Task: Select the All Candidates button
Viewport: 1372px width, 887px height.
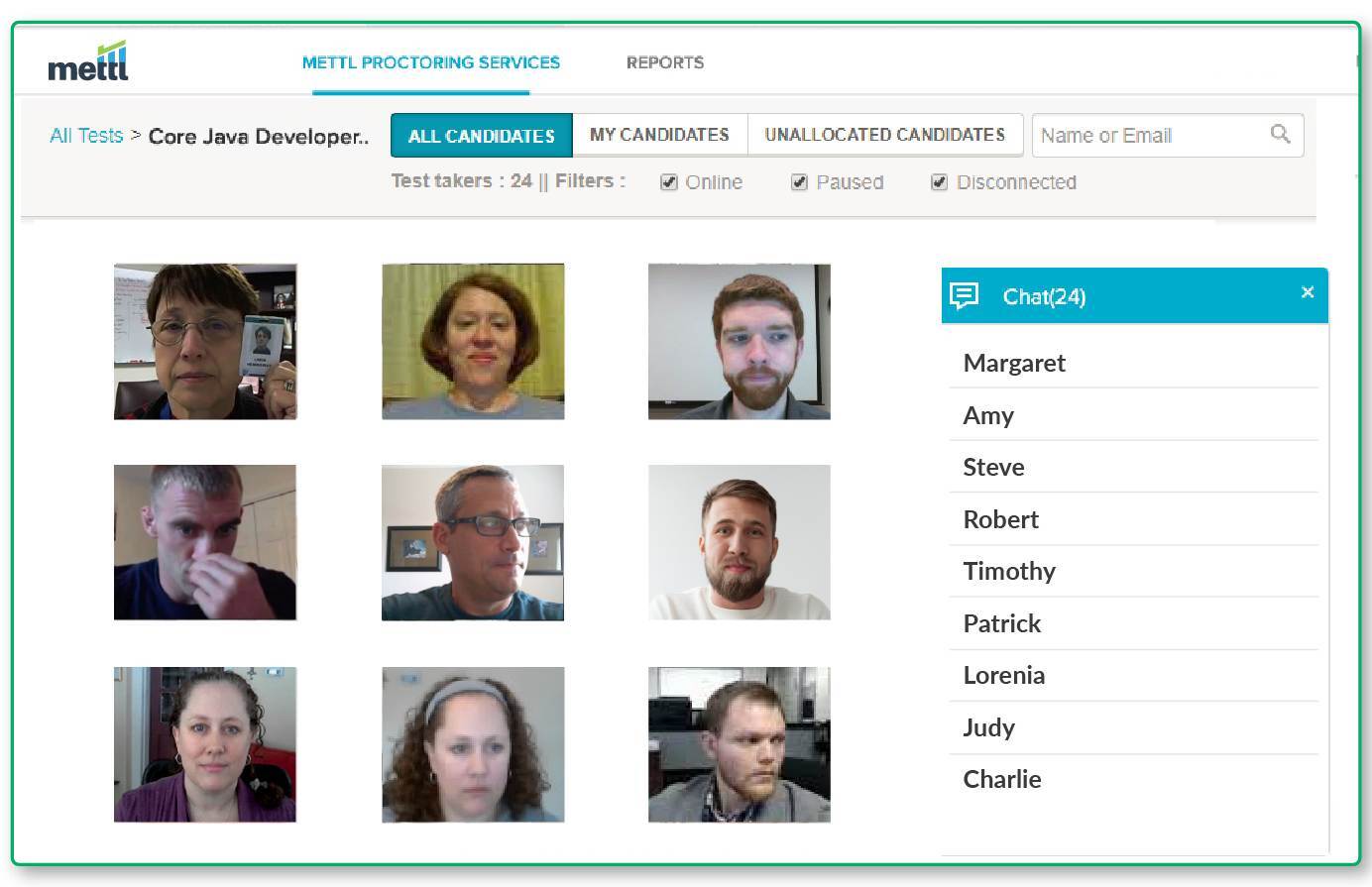Action: click(482, 136)
